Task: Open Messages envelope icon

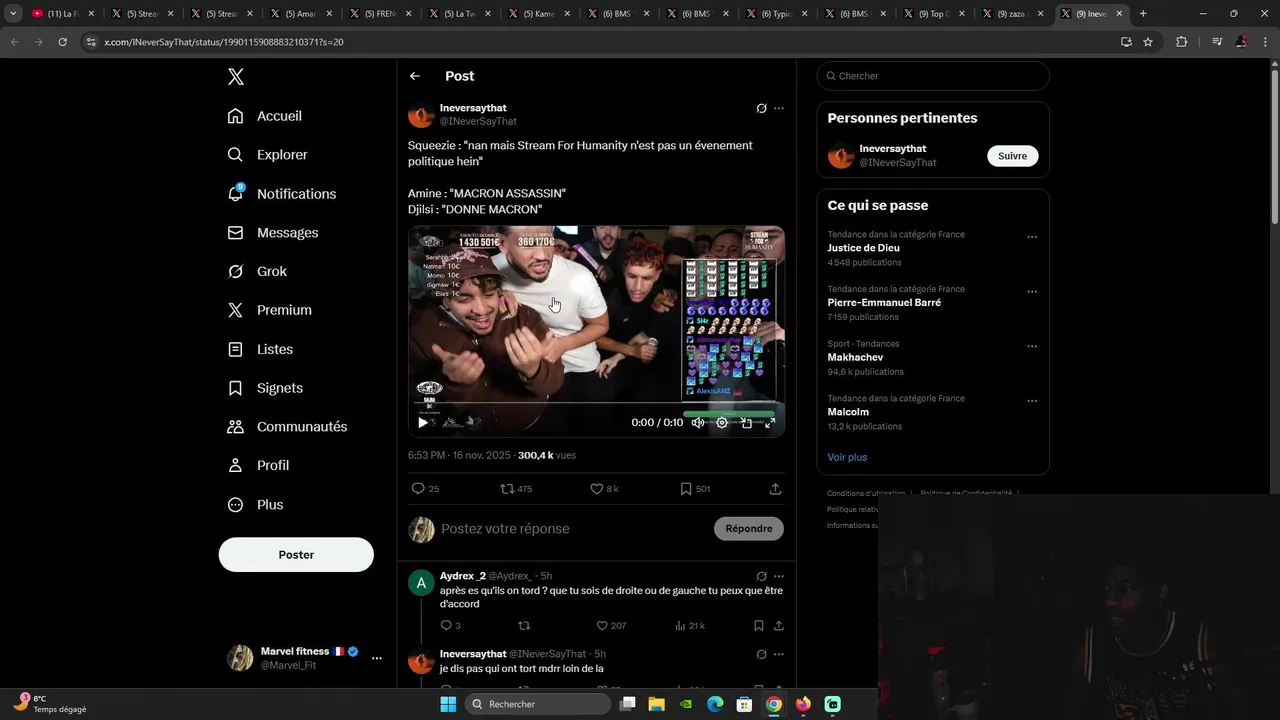Action: point(235,232)
